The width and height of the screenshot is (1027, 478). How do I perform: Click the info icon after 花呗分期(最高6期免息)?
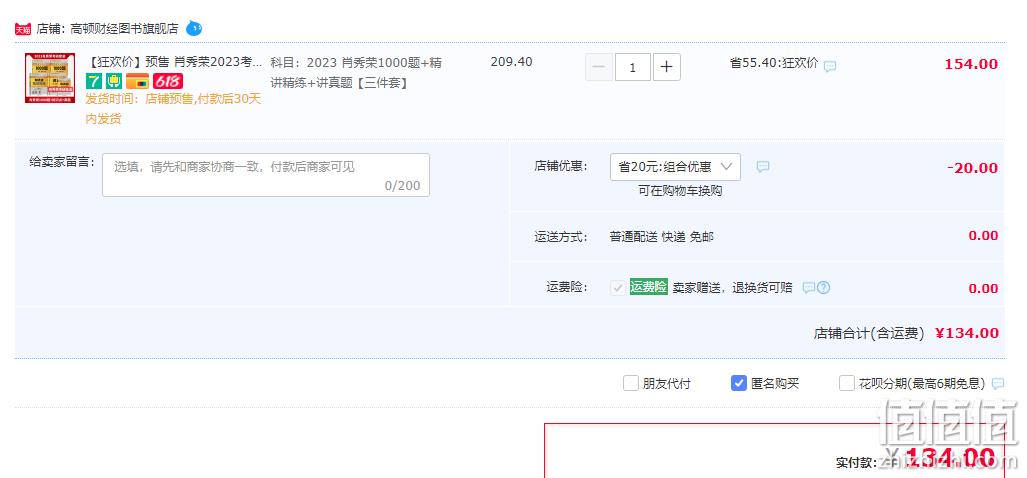tap(998, 384)
